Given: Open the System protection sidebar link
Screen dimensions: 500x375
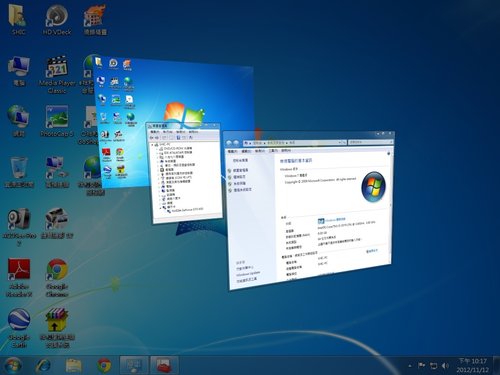Looking at the screenshot, I should pos(239,183).
